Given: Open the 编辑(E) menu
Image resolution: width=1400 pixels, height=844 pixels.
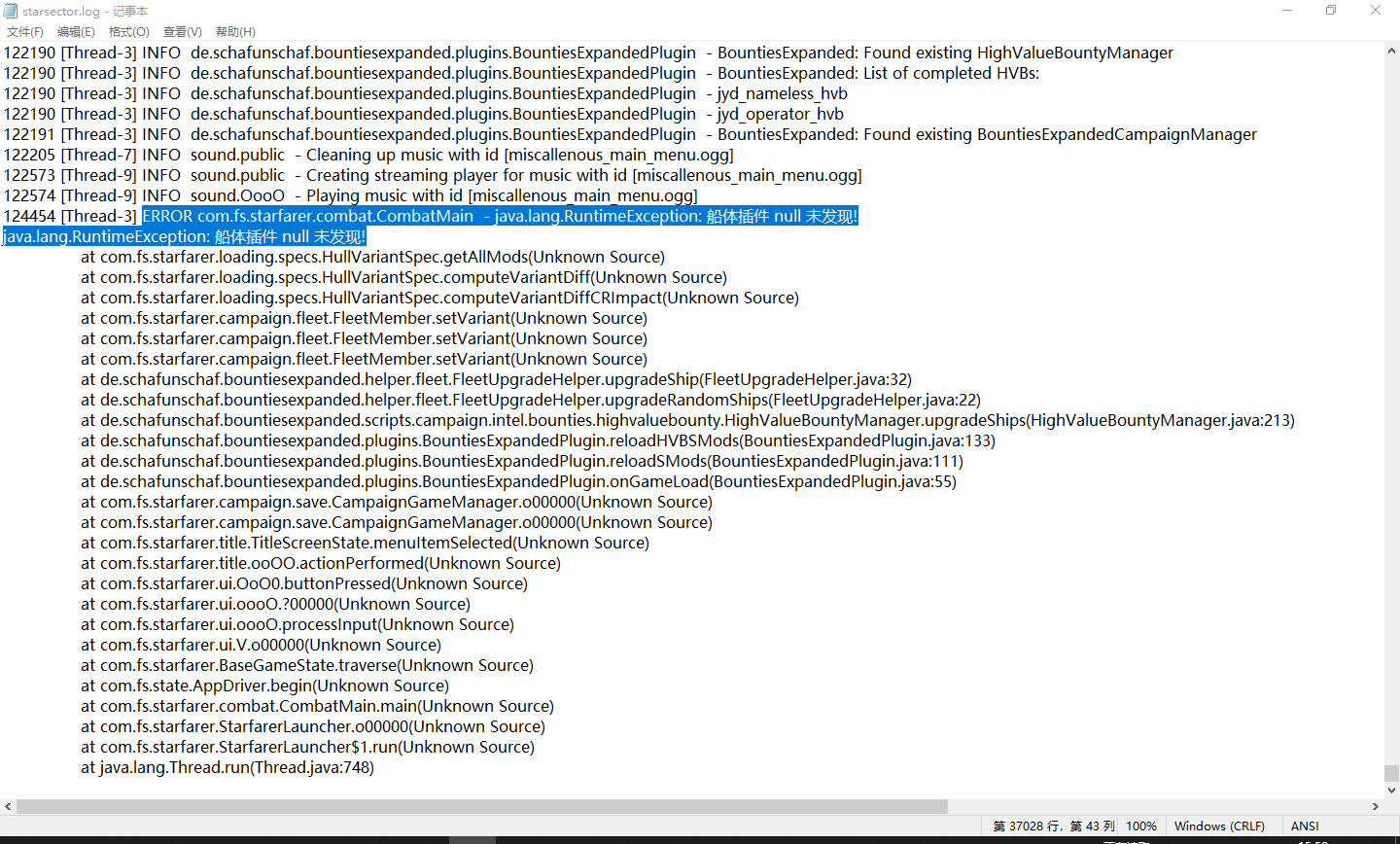Looking at the screenshot, I should tap(76, 32).
